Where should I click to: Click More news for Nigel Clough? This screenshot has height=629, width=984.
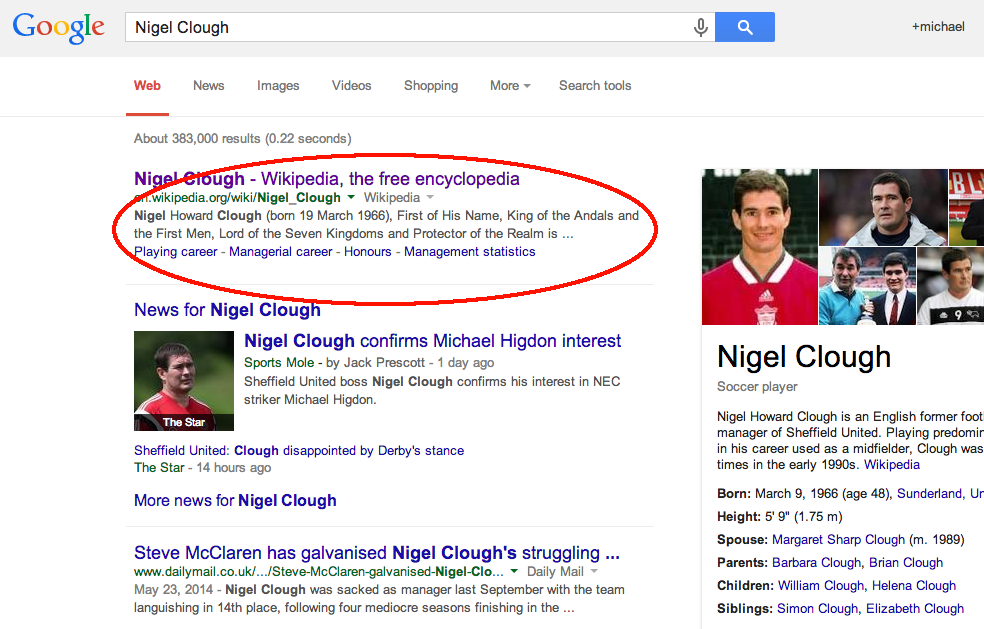point(235,500)
